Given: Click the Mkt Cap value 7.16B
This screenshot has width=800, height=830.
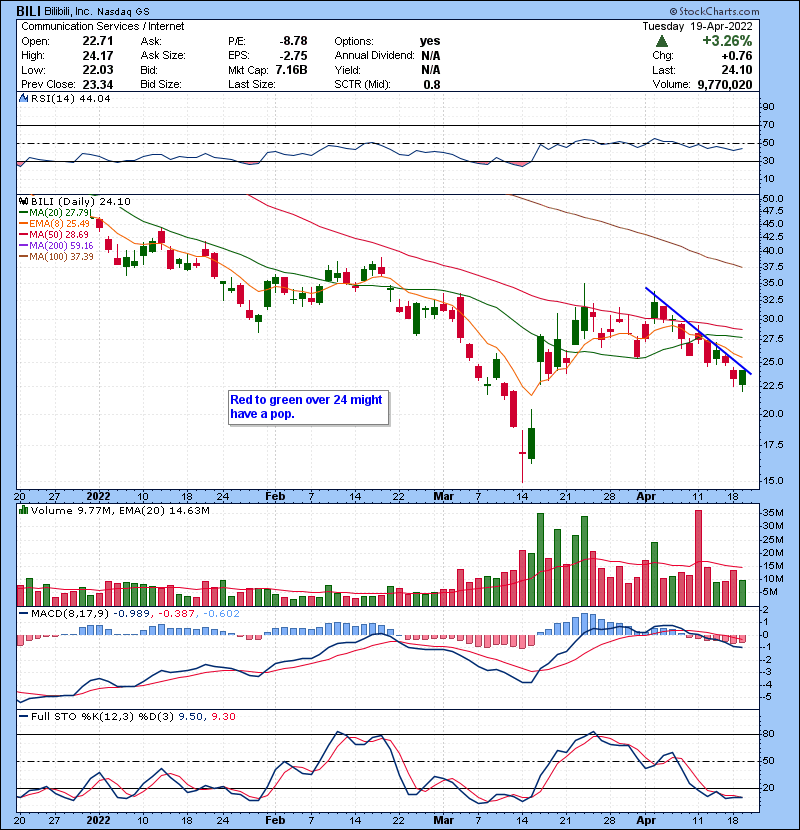Looking at the screenshot, I should click(x=291, y=70).
